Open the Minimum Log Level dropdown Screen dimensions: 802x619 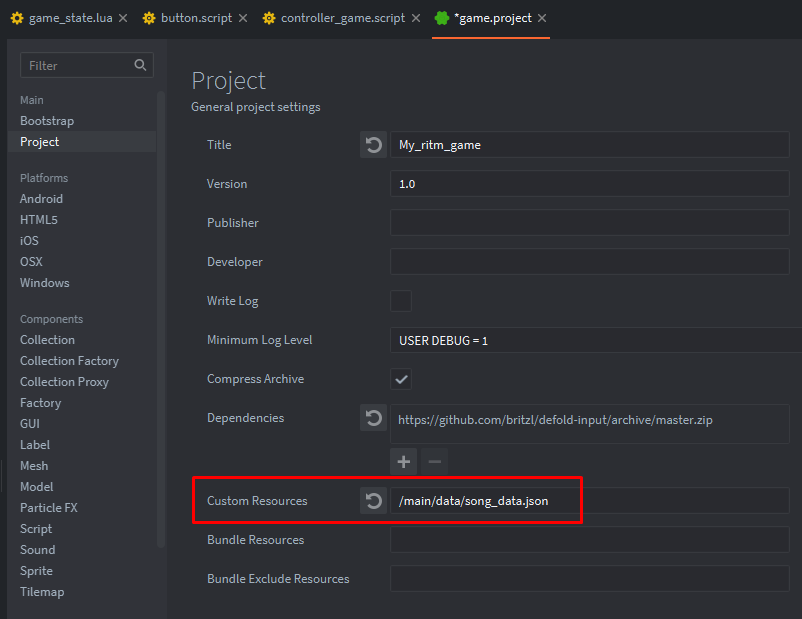[594, 340]
